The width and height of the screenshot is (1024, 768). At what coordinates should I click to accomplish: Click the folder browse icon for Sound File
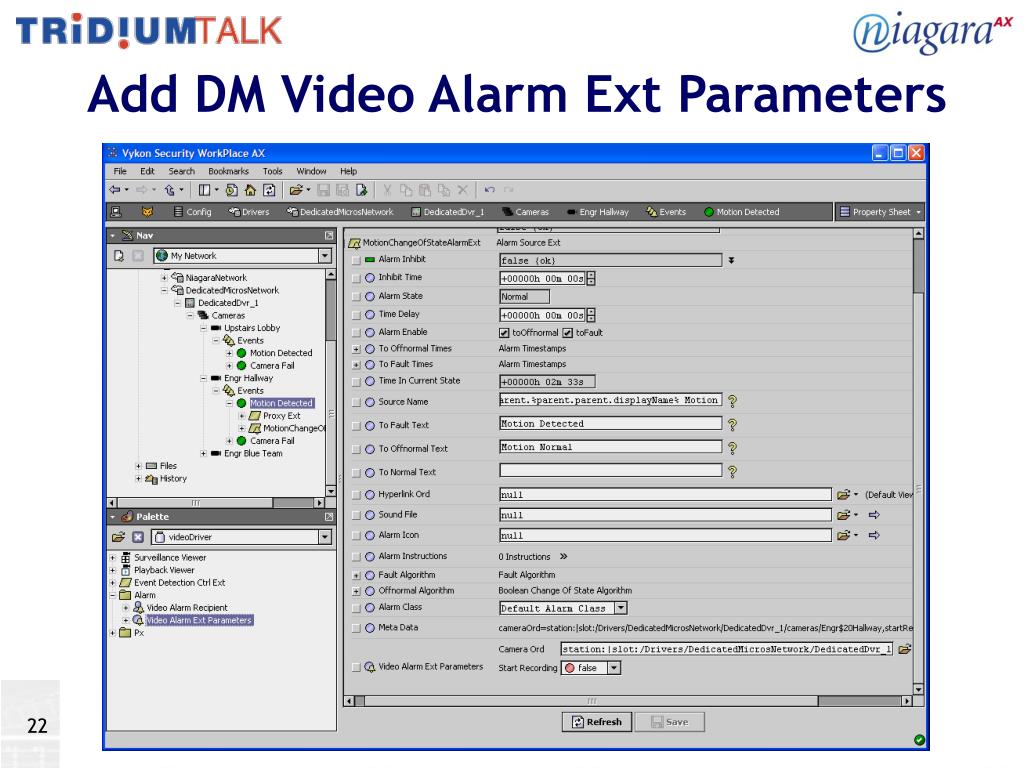(x=844, y=515)
